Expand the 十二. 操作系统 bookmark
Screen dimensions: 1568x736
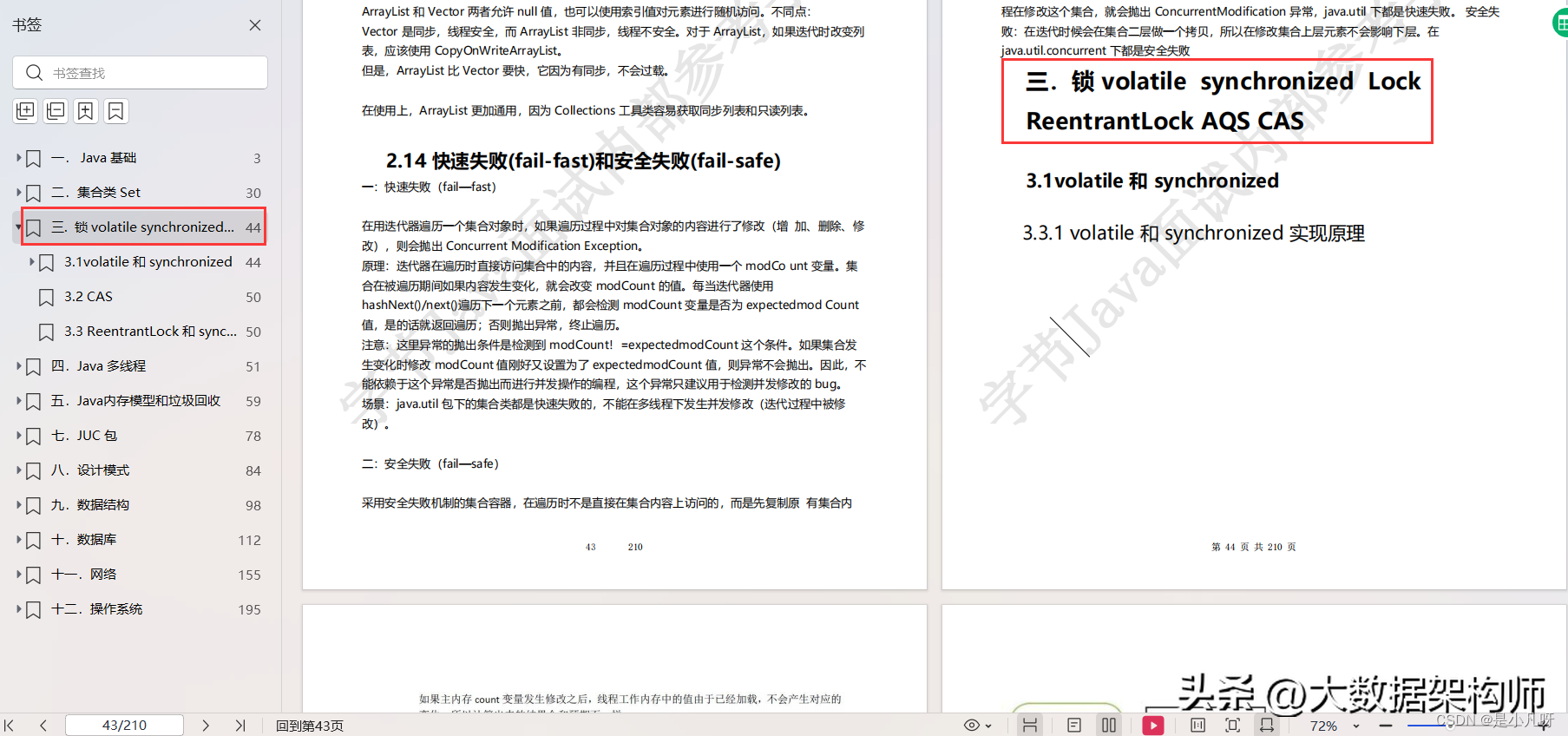coord(18,609)
